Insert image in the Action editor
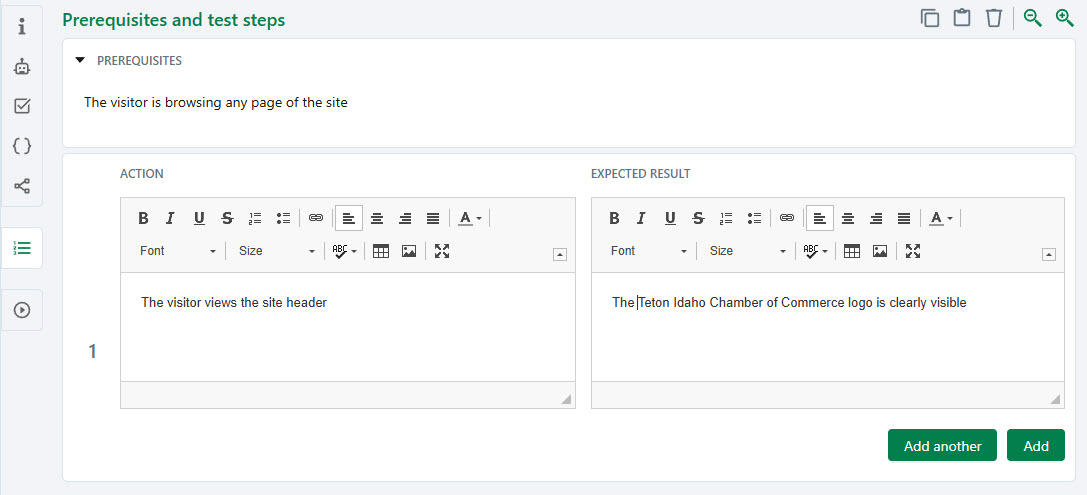The image size is (1087, 495). click(409, 251)
